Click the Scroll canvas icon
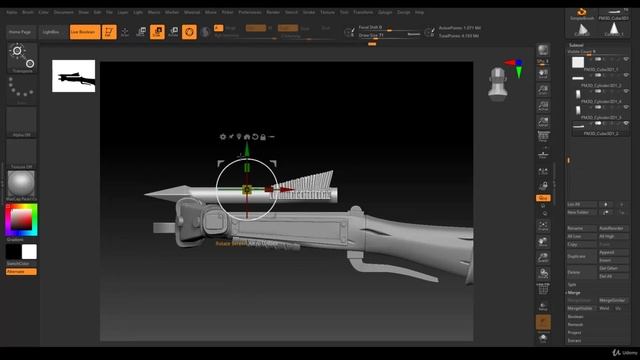 click(x=543, y=74)
